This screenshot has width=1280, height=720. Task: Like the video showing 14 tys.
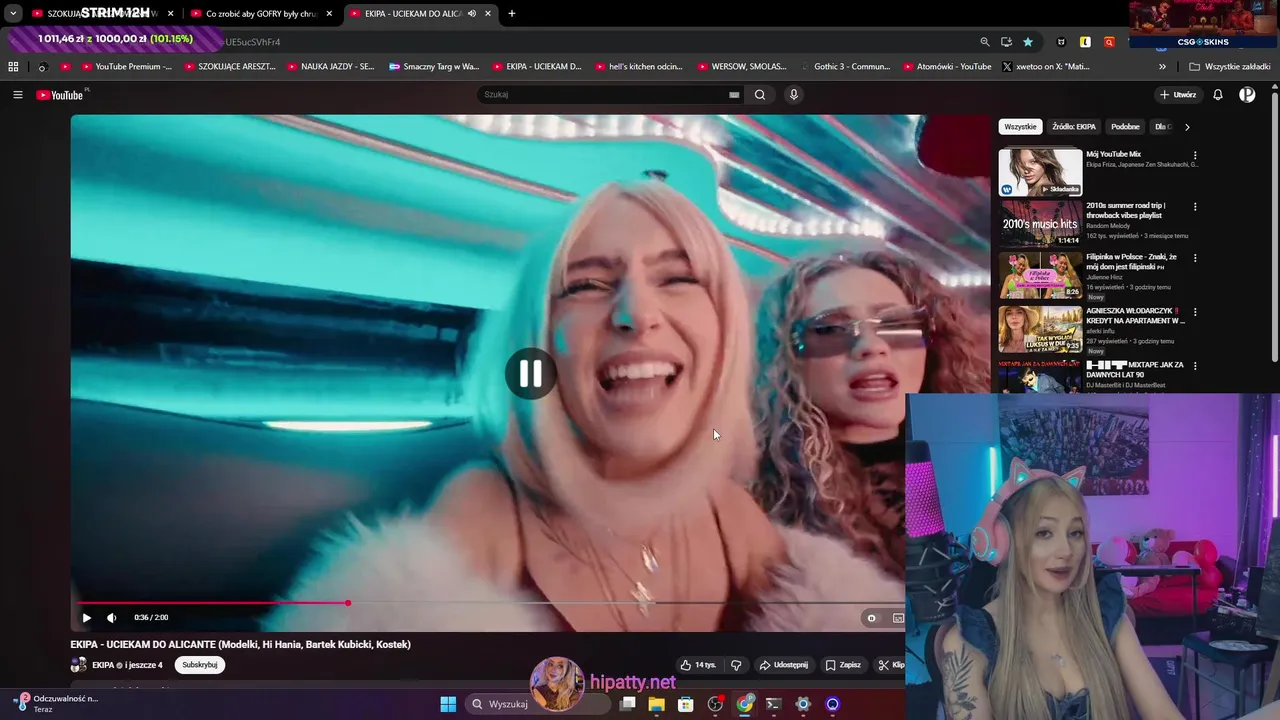(x=698, y=665)
